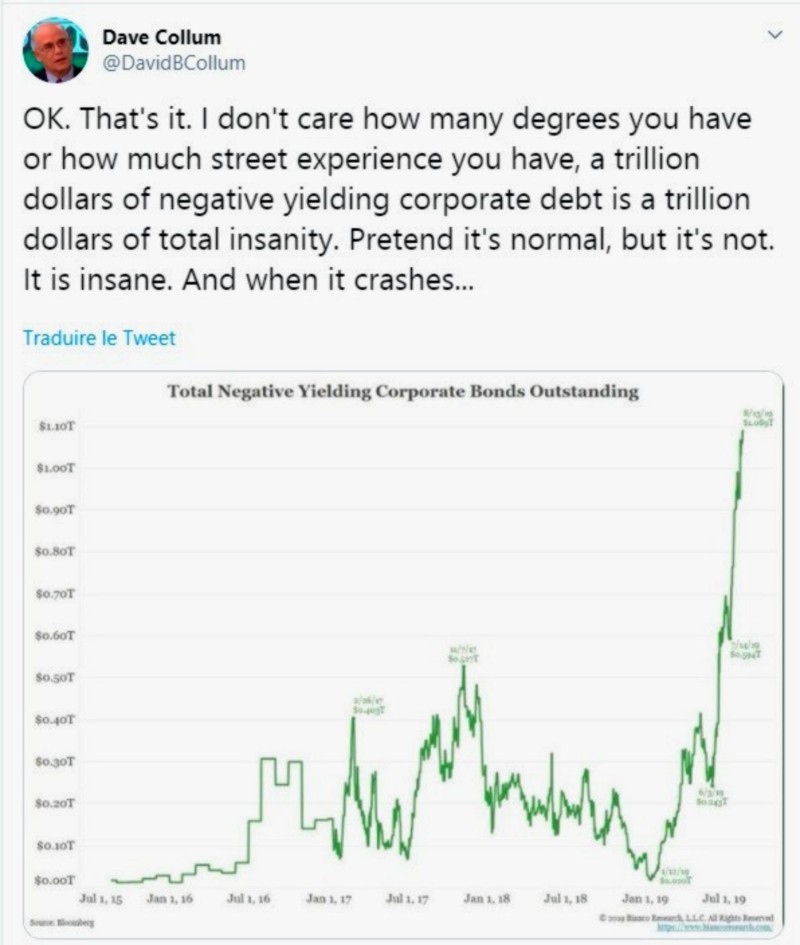800x945 pixels.
Task: Click the Traduire le Tweet link
Action: [x=99, y=338]
